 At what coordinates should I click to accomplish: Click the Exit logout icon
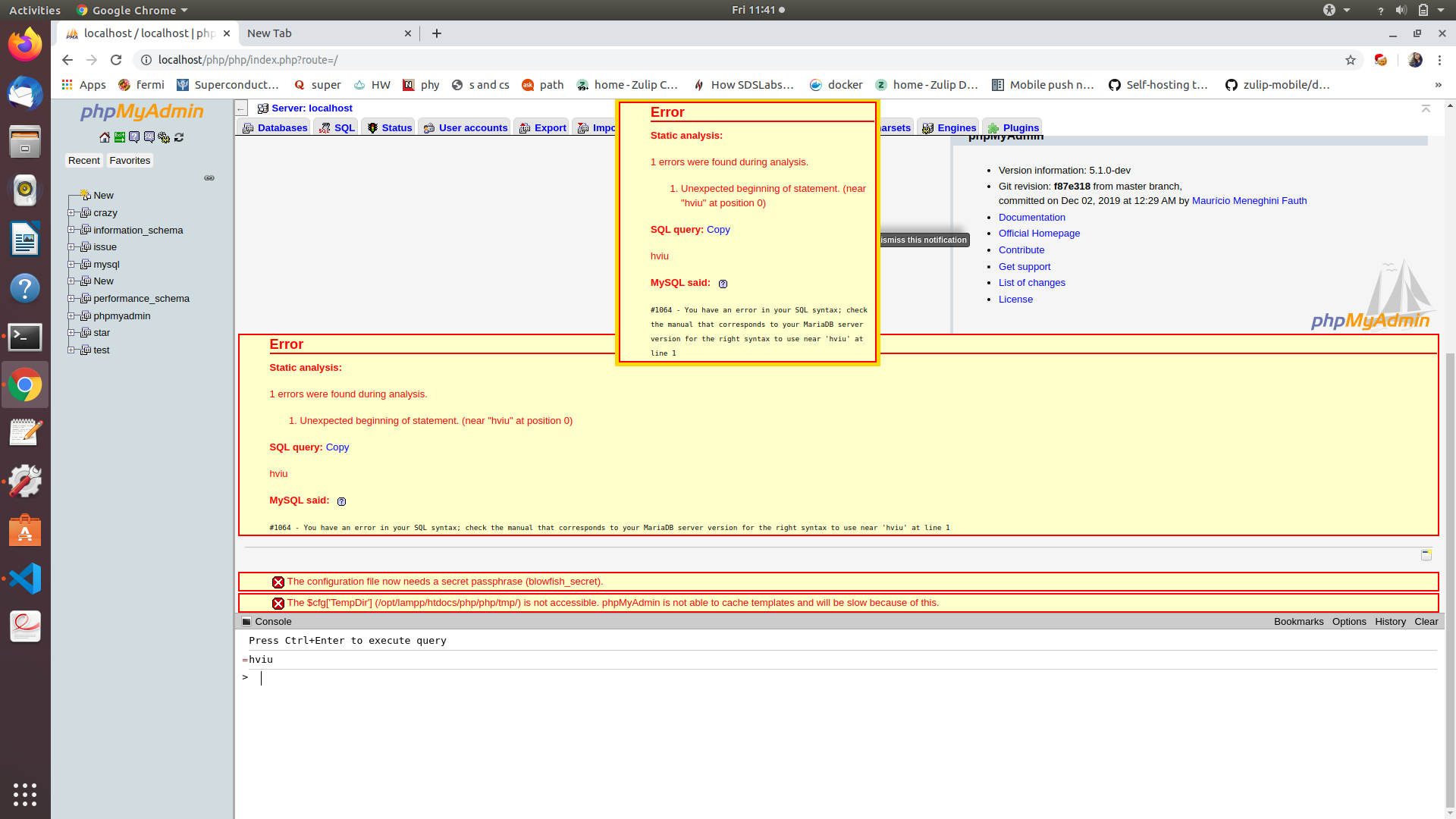pos(119,137)
